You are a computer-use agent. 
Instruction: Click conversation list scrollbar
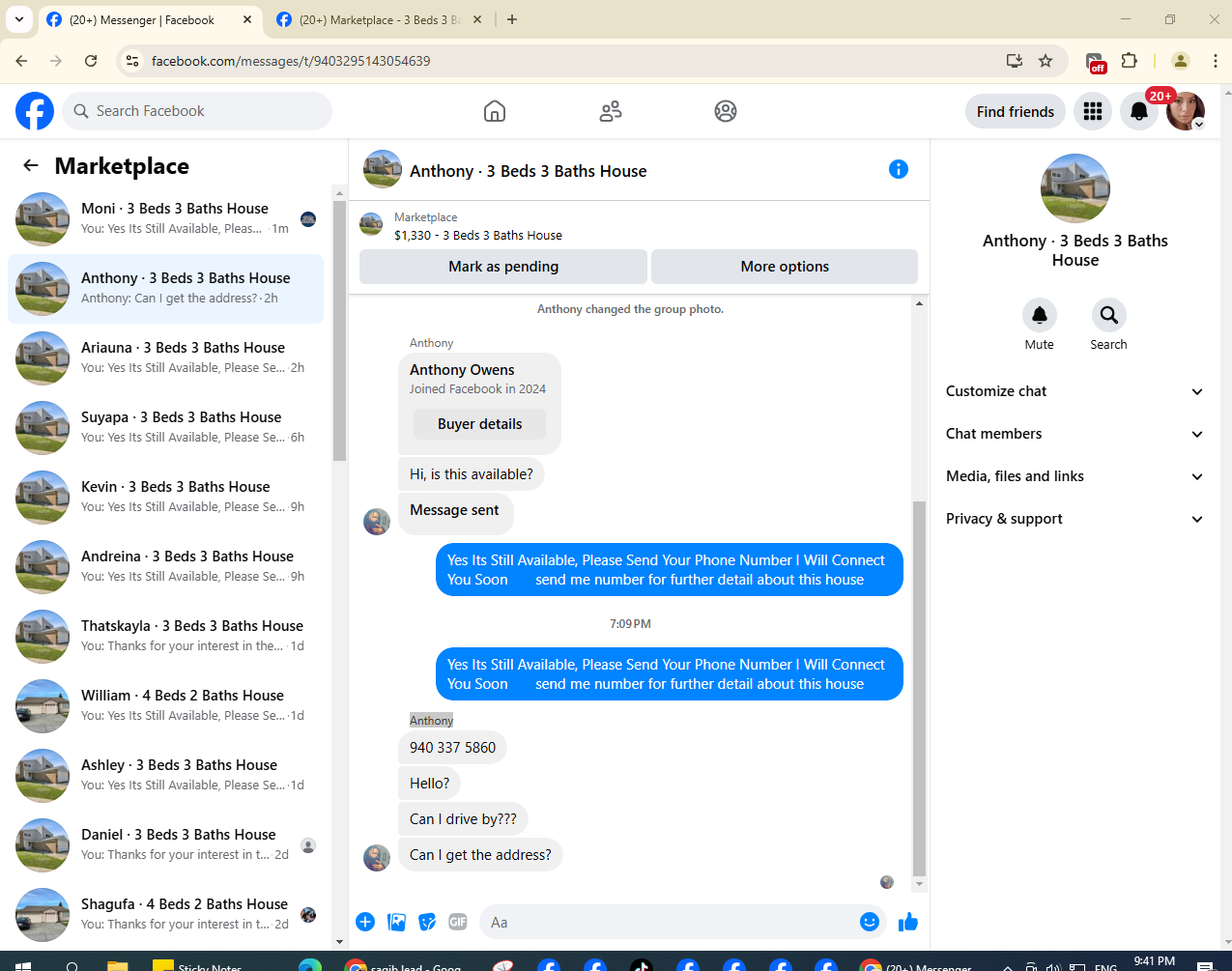[339, 328]
